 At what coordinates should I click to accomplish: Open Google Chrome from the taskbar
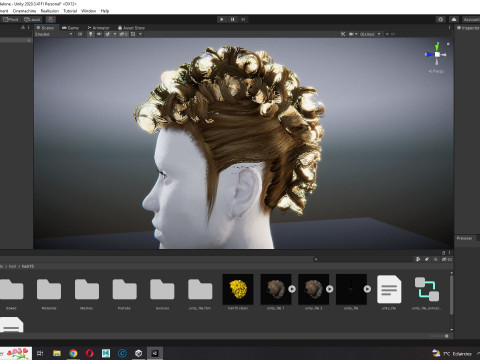[x=73, y=353]
